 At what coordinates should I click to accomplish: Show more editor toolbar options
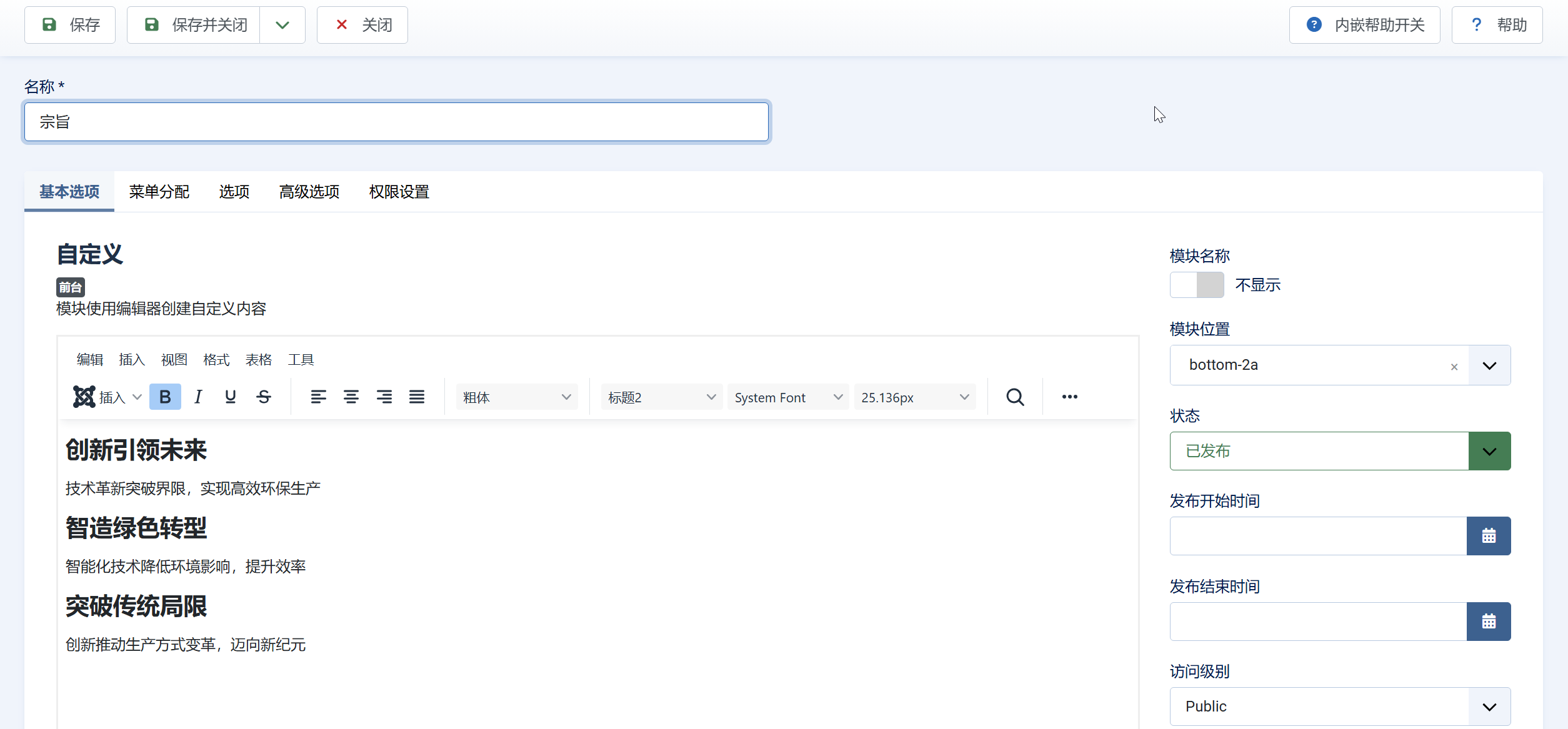click(x=1069, y=397)
